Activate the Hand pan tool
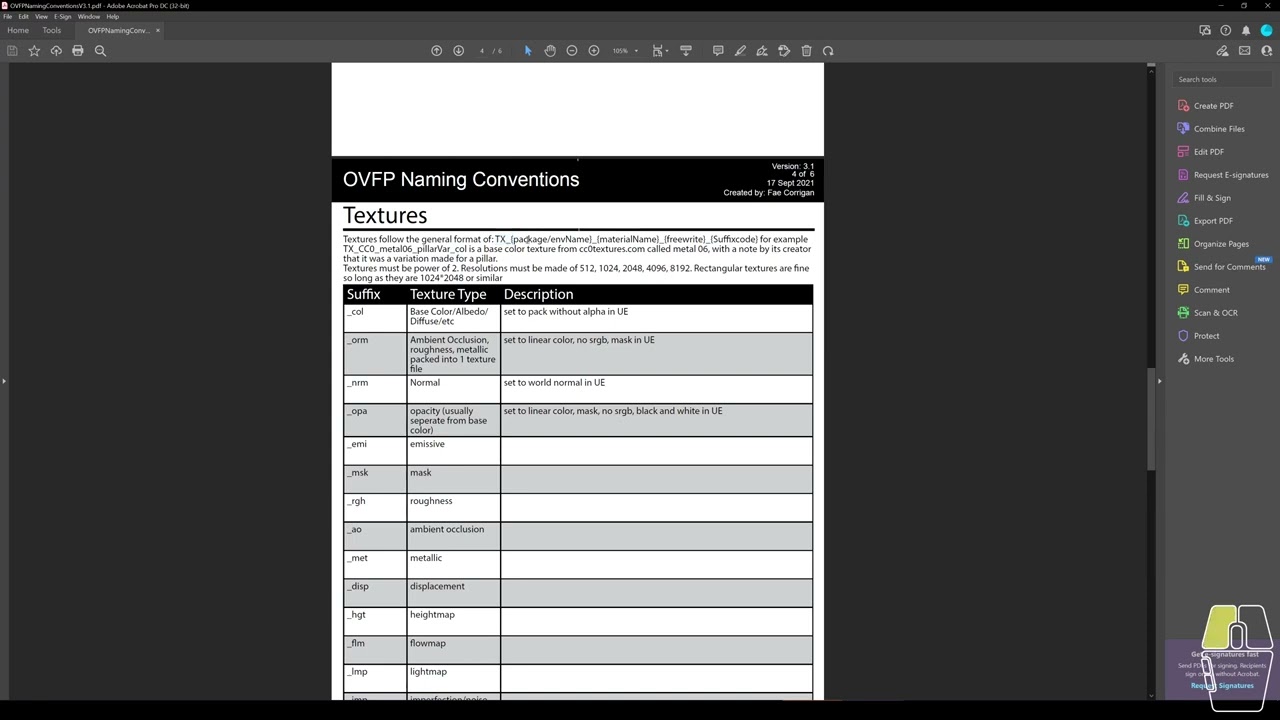 [x=550, y=51]
